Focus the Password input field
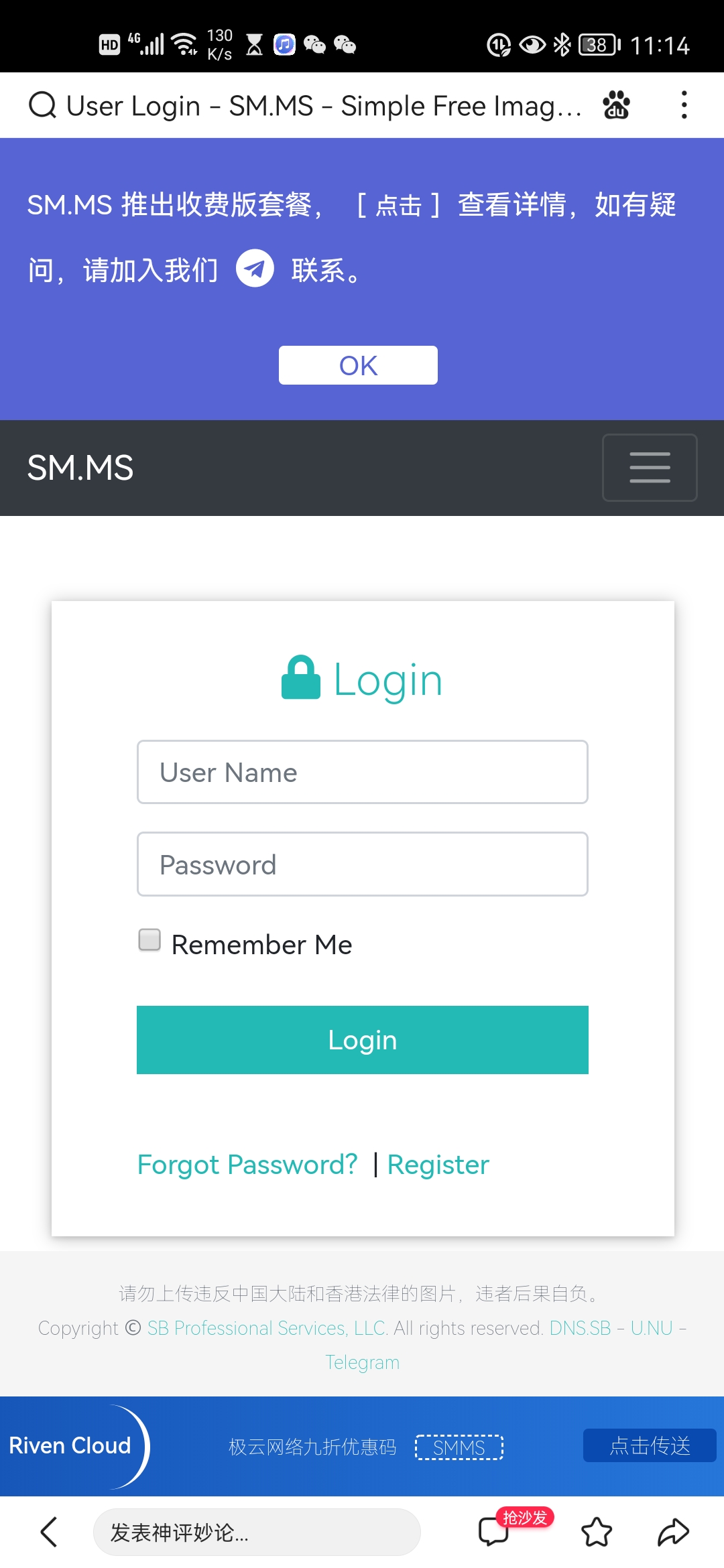This screenshot has height=1568, width=724. pyautogui.click(x=362, y=864)
